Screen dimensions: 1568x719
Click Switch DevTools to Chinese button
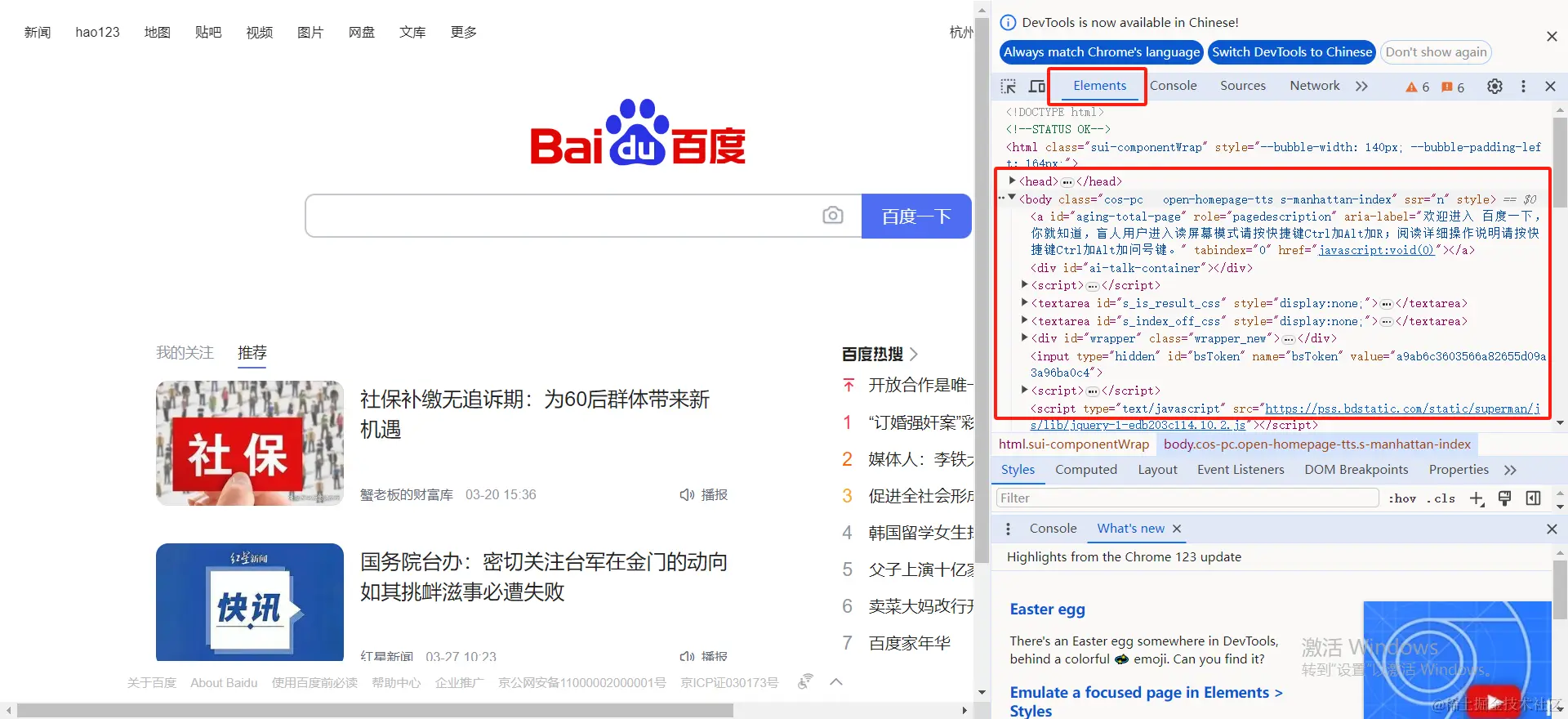[1291, 52]
